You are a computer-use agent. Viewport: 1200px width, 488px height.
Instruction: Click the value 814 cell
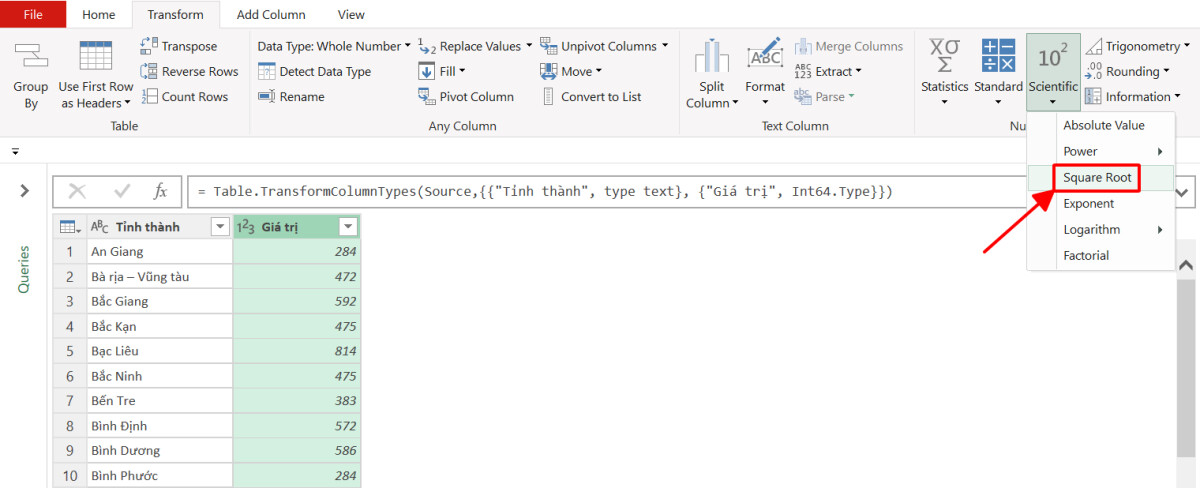pos(296,351)
